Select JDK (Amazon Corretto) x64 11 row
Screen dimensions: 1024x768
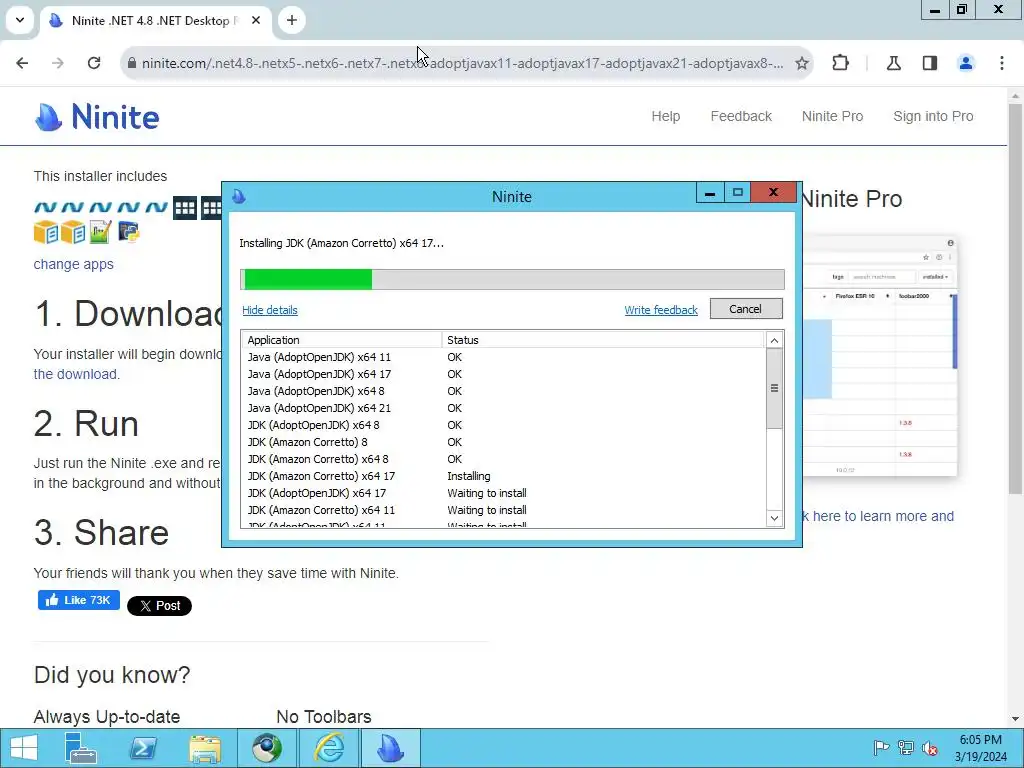[x=503, y=510]
